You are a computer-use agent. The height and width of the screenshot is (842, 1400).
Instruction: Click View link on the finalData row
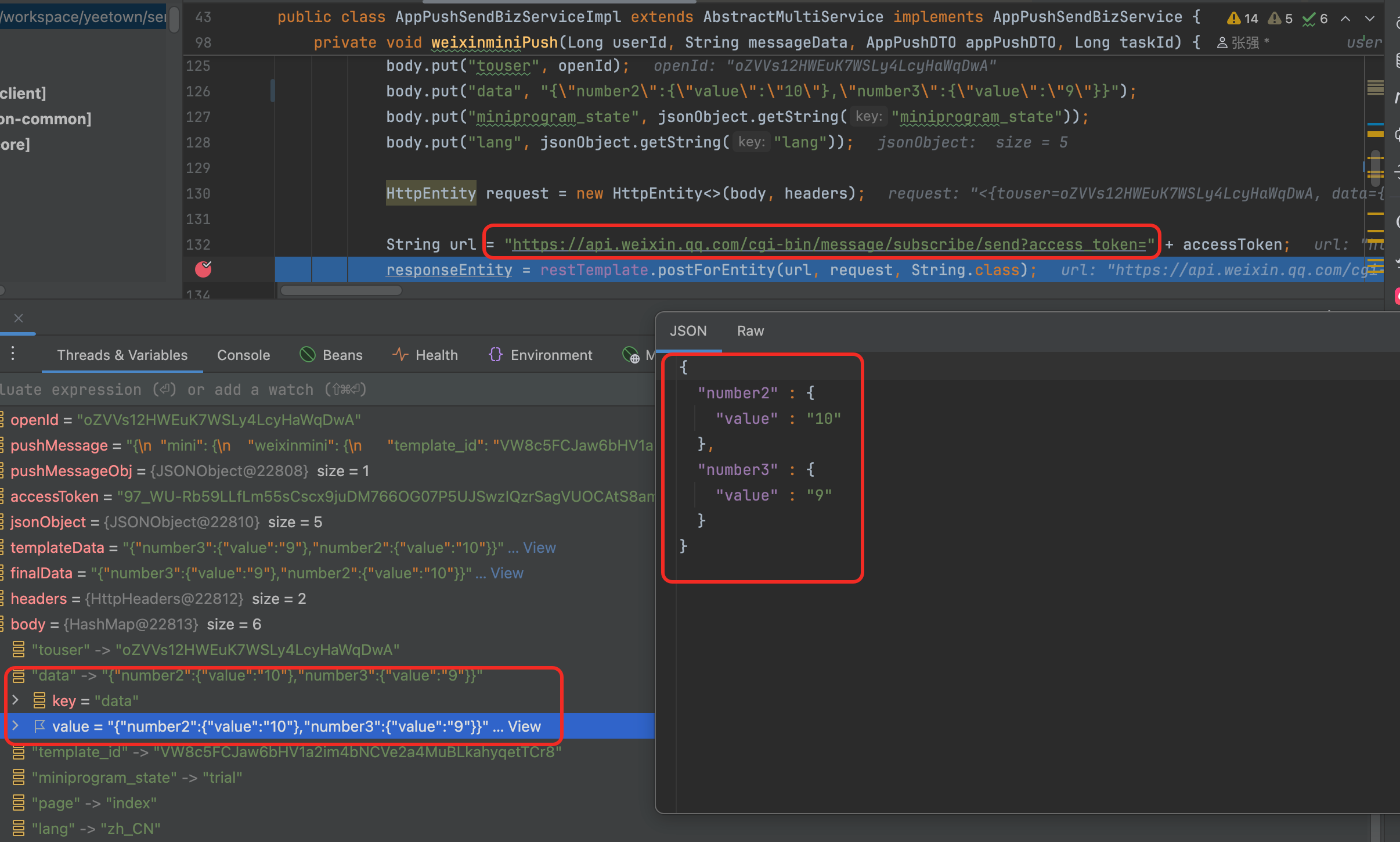pyautogui.click(x=507, y=573)
